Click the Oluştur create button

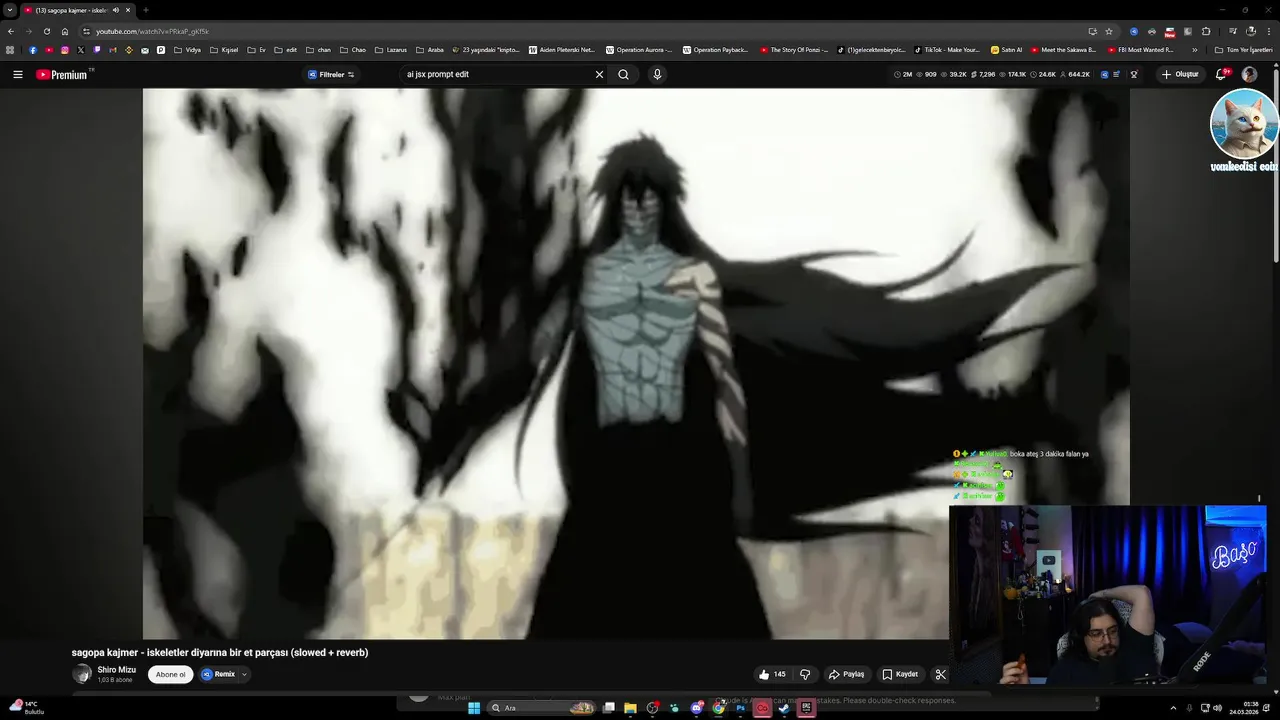pyautogui.click(x=1180, y=74)
